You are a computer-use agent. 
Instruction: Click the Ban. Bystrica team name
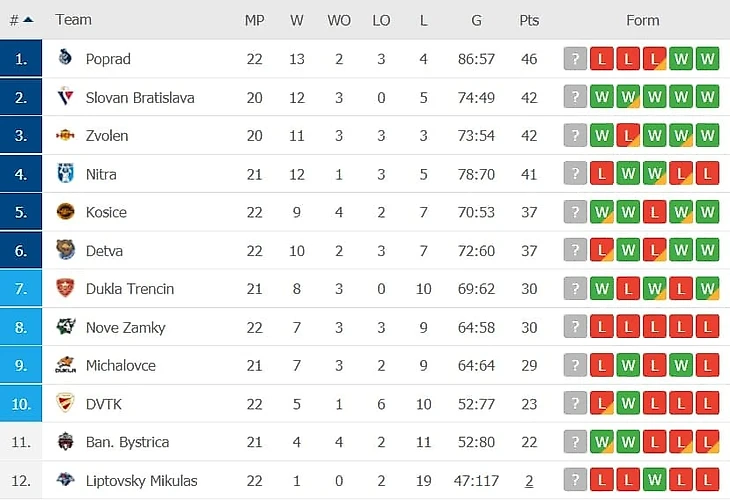[x=127, y=442]
